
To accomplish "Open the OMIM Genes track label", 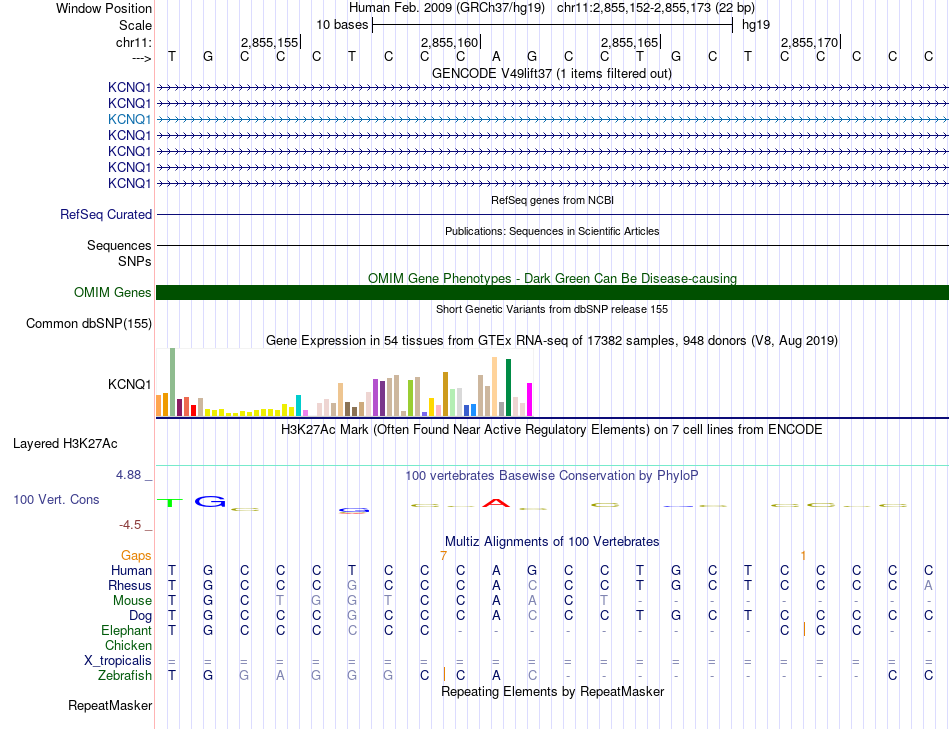I will tap(112, 293).
